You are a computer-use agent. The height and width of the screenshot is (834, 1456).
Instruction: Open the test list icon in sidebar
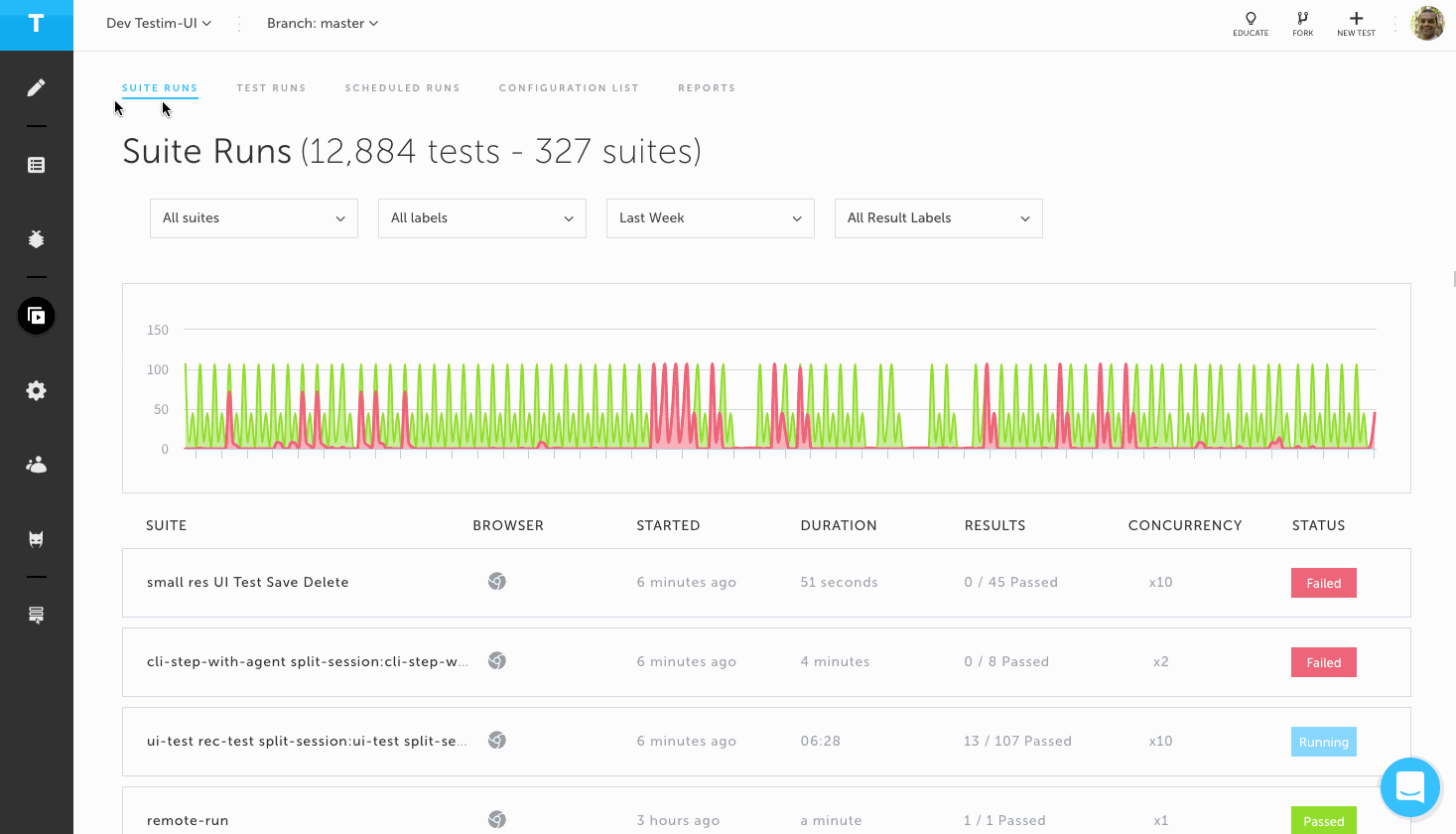click(x=36, y=165)
